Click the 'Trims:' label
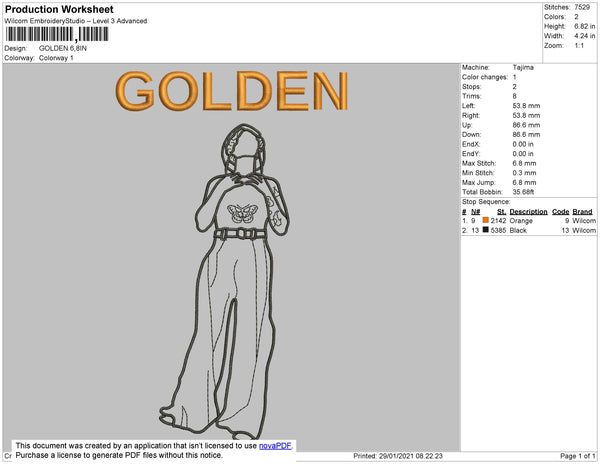Viewport: 600px width, 464px height. pyautogui.click(x=471, y=96)
